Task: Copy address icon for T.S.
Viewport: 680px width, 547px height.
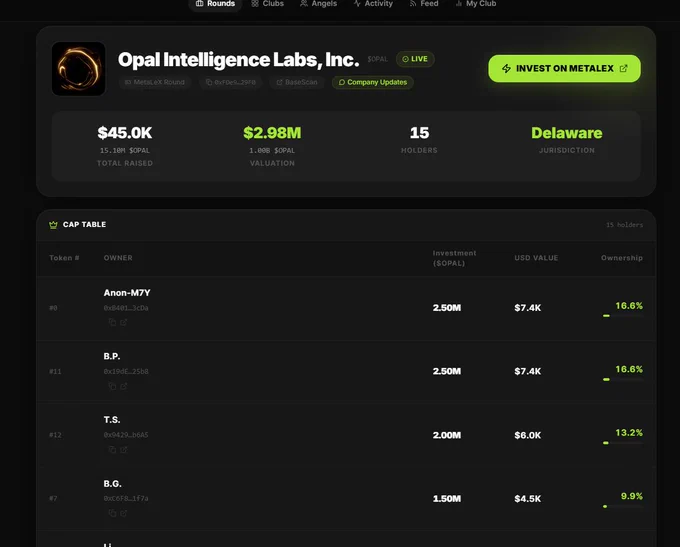Action: [112, 449]
